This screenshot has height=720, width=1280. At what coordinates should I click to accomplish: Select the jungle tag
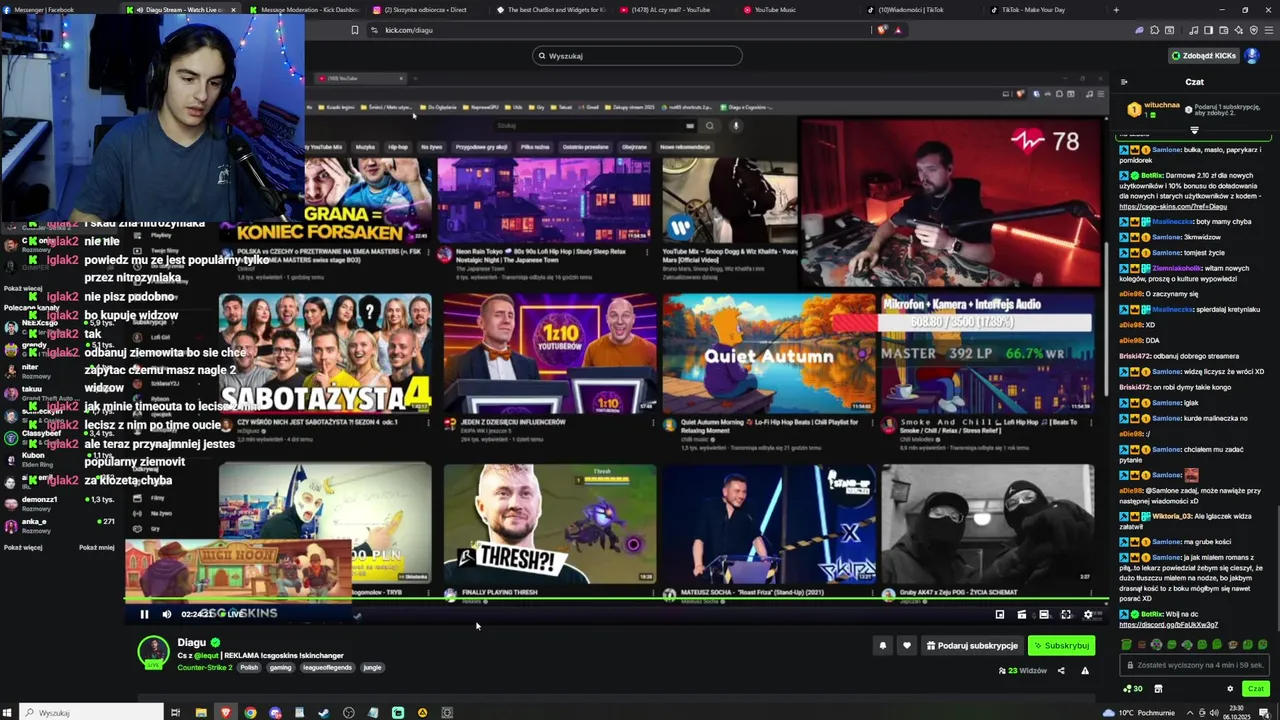[x=372, y=667]
